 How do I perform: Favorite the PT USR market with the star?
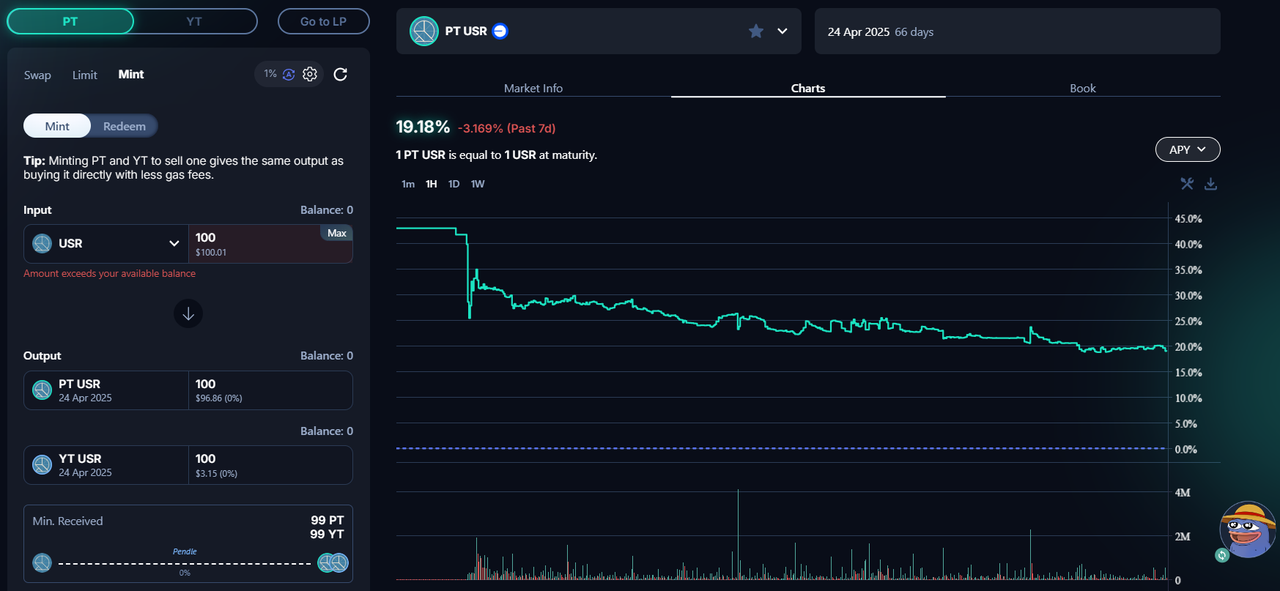[756, 31]
